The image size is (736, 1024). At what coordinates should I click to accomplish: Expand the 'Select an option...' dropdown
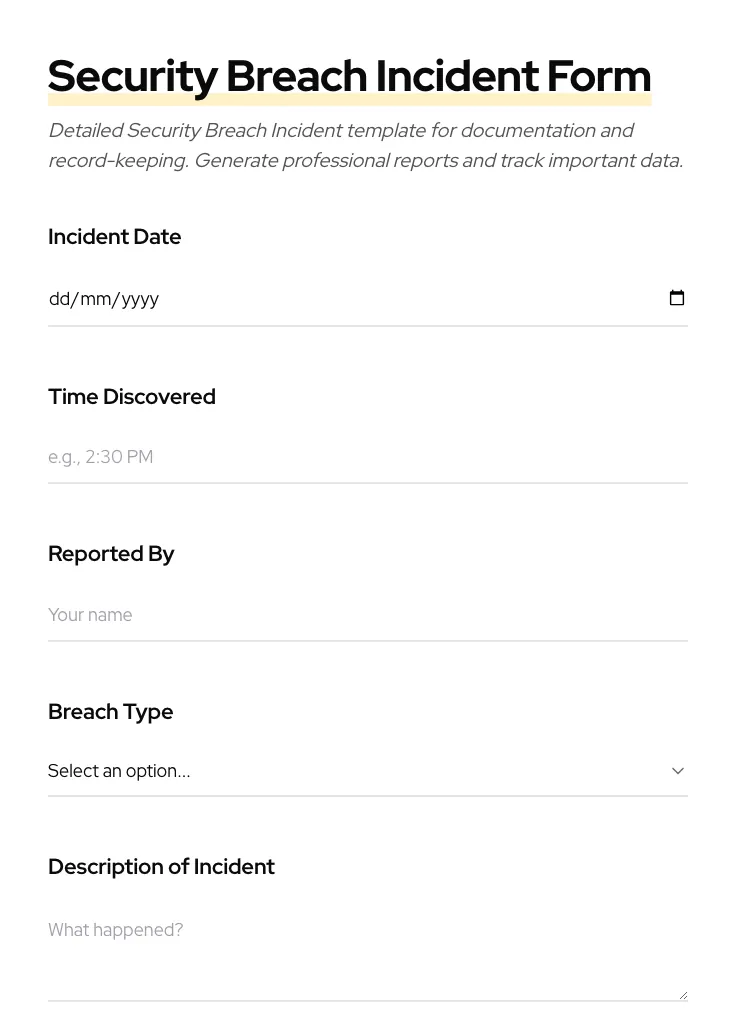(x=368, y=771)
